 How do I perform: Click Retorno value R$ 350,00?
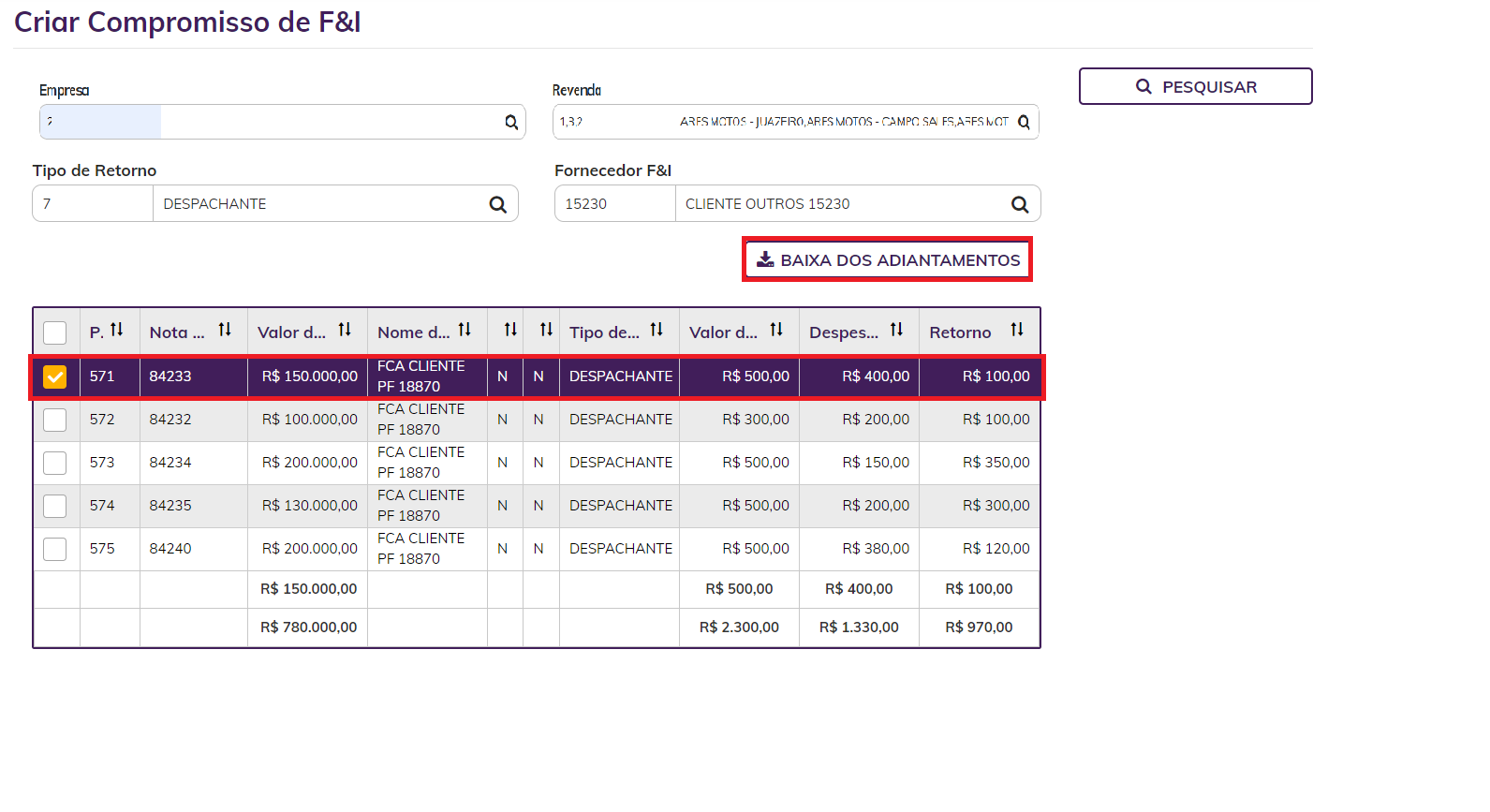(996, 463)
